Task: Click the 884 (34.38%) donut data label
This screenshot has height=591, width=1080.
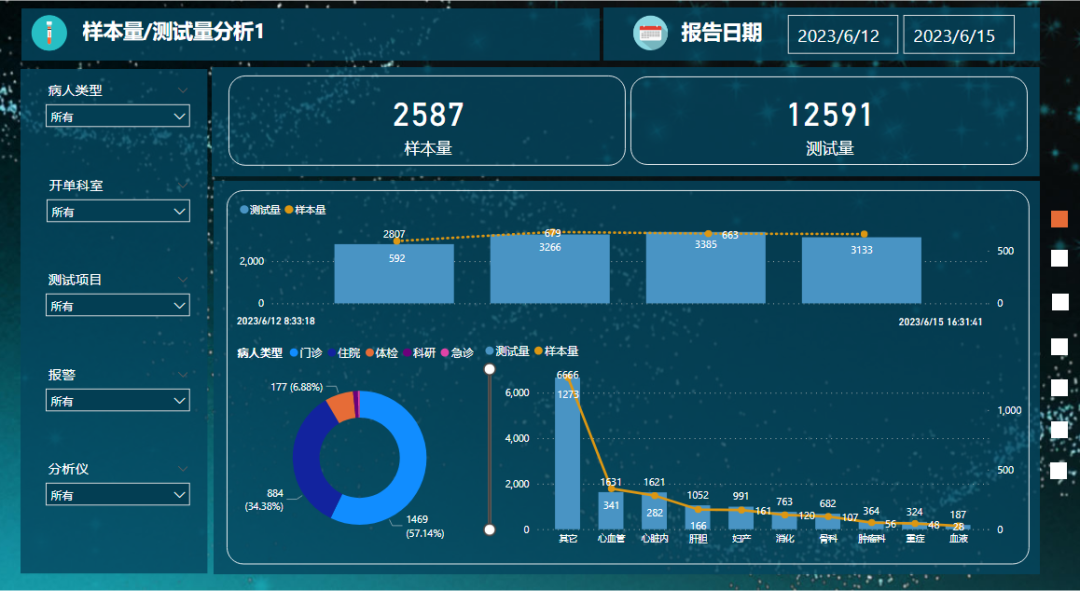Action: pyautogui.click(x=265, y=500)
